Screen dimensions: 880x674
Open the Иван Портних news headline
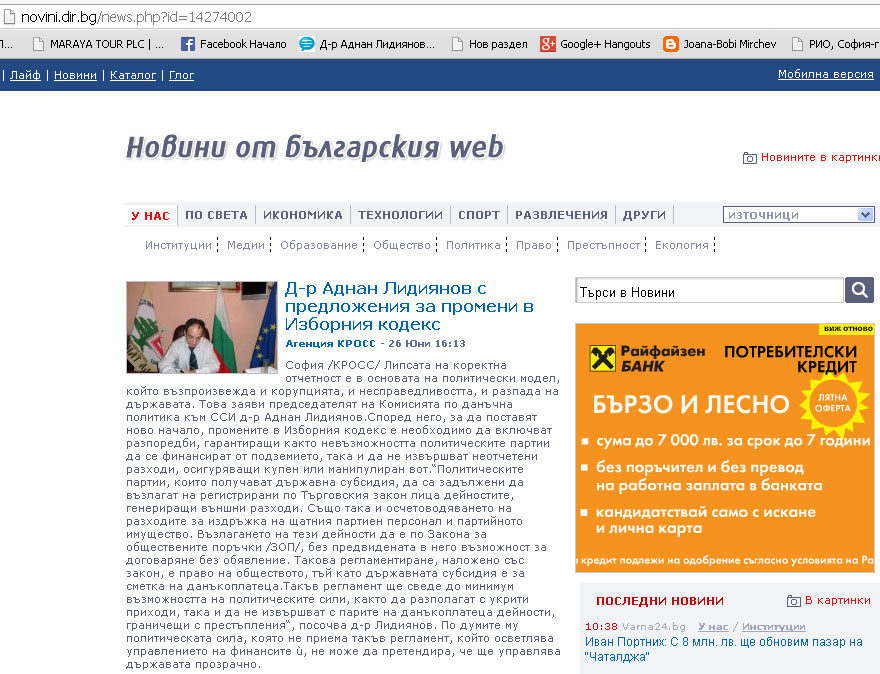tap(724, 649)
